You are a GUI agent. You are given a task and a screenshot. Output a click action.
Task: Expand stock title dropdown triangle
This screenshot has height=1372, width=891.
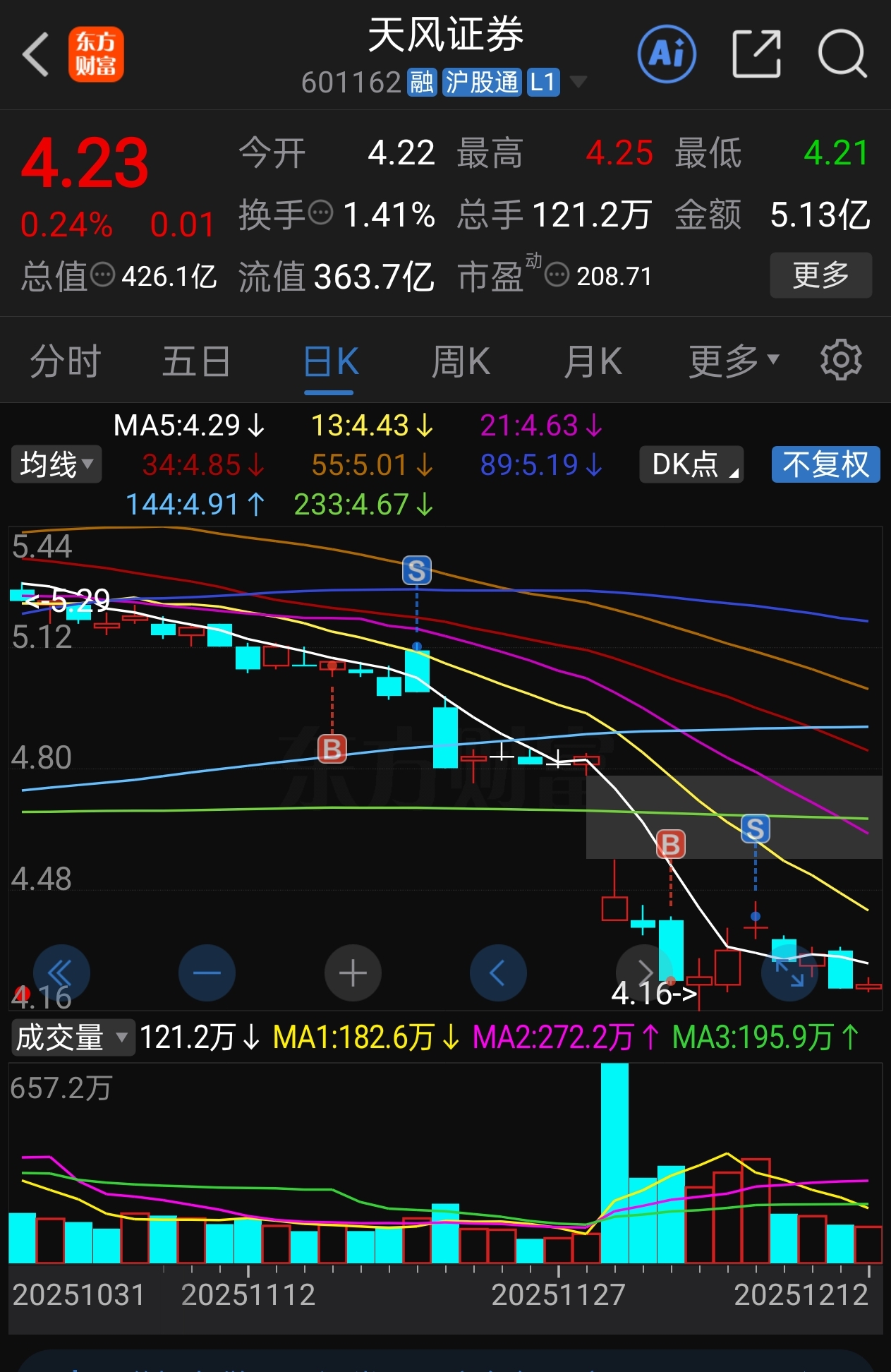coord(578,82)
